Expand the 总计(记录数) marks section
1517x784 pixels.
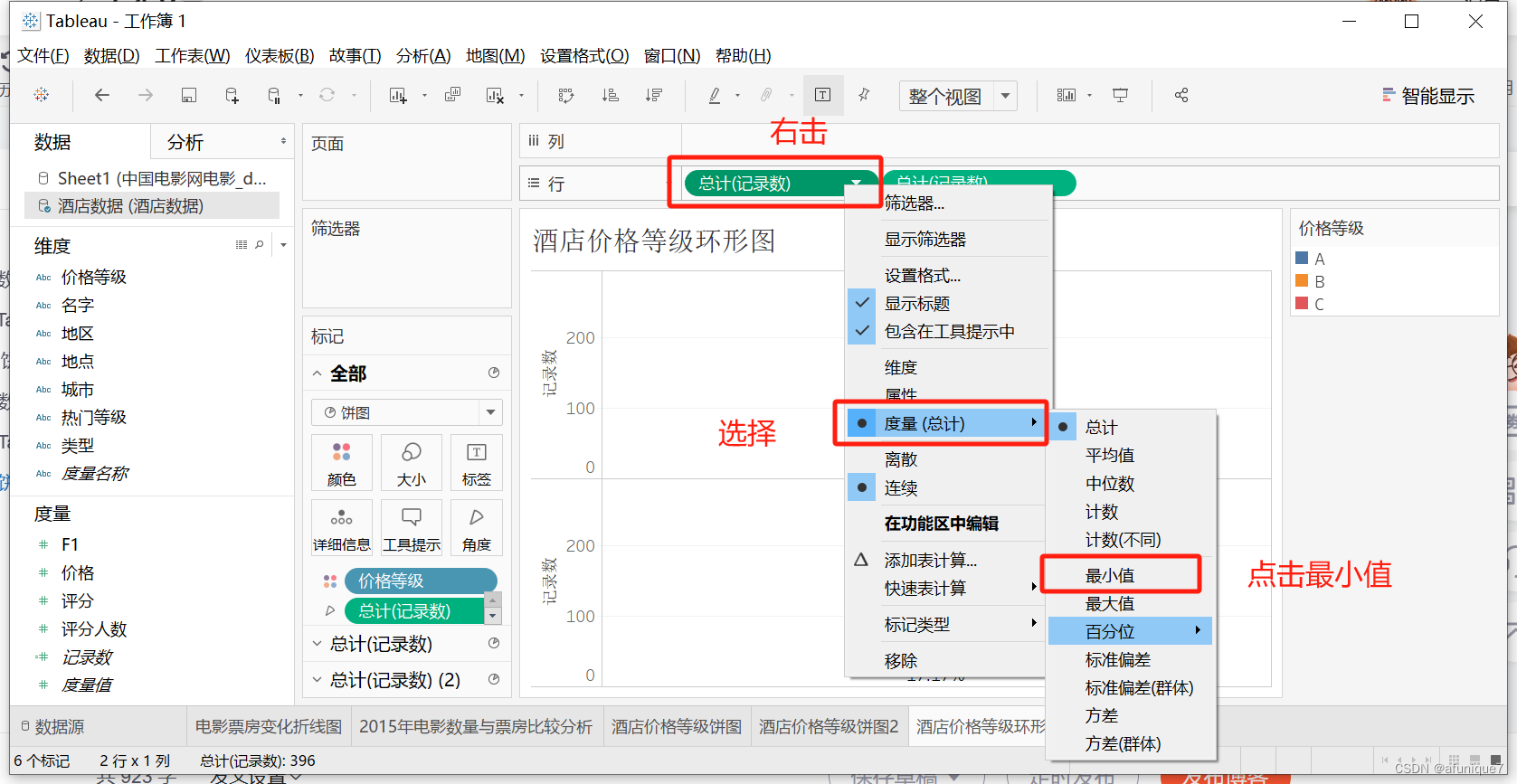[318, 644]
